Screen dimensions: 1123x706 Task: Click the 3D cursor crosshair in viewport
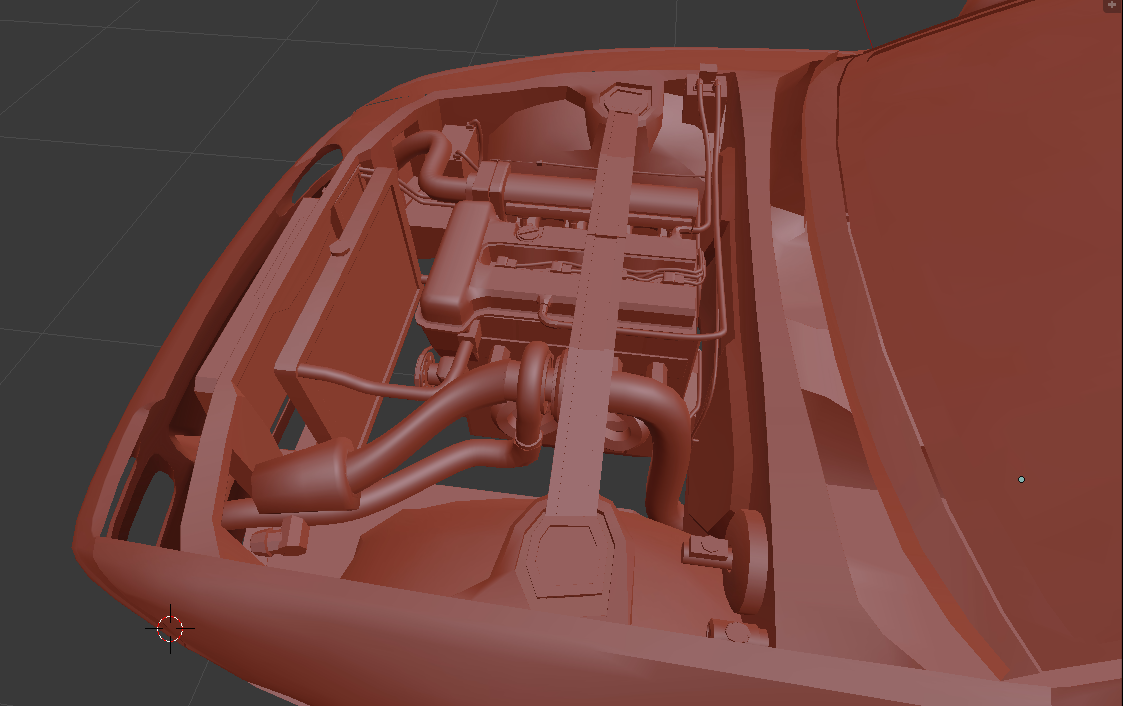point(170,629)
